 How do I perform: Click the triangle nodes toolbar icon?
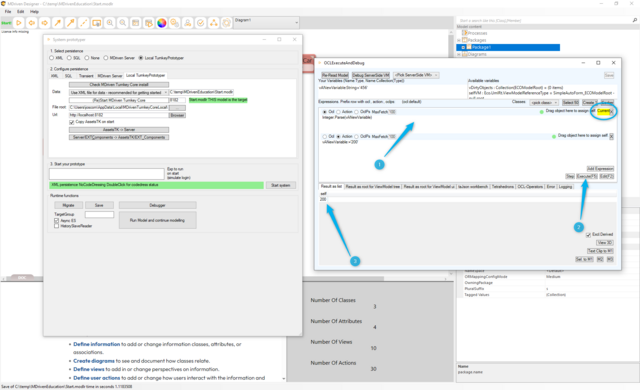tap(213, 23)
